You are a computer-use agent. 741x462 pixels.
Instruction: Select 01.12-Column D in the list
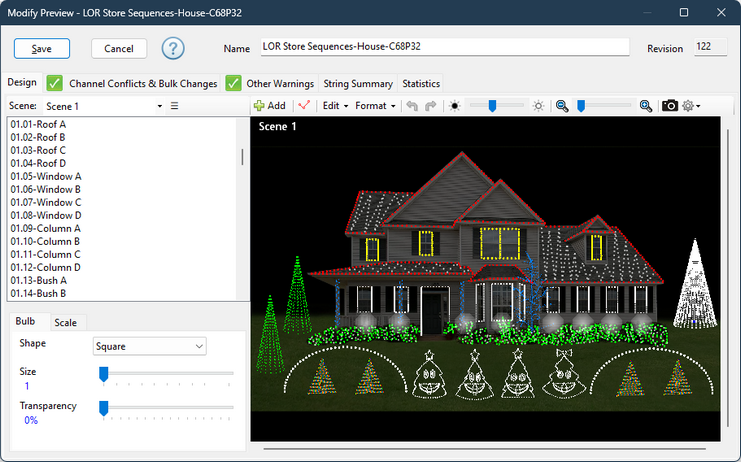coord(45,267)
